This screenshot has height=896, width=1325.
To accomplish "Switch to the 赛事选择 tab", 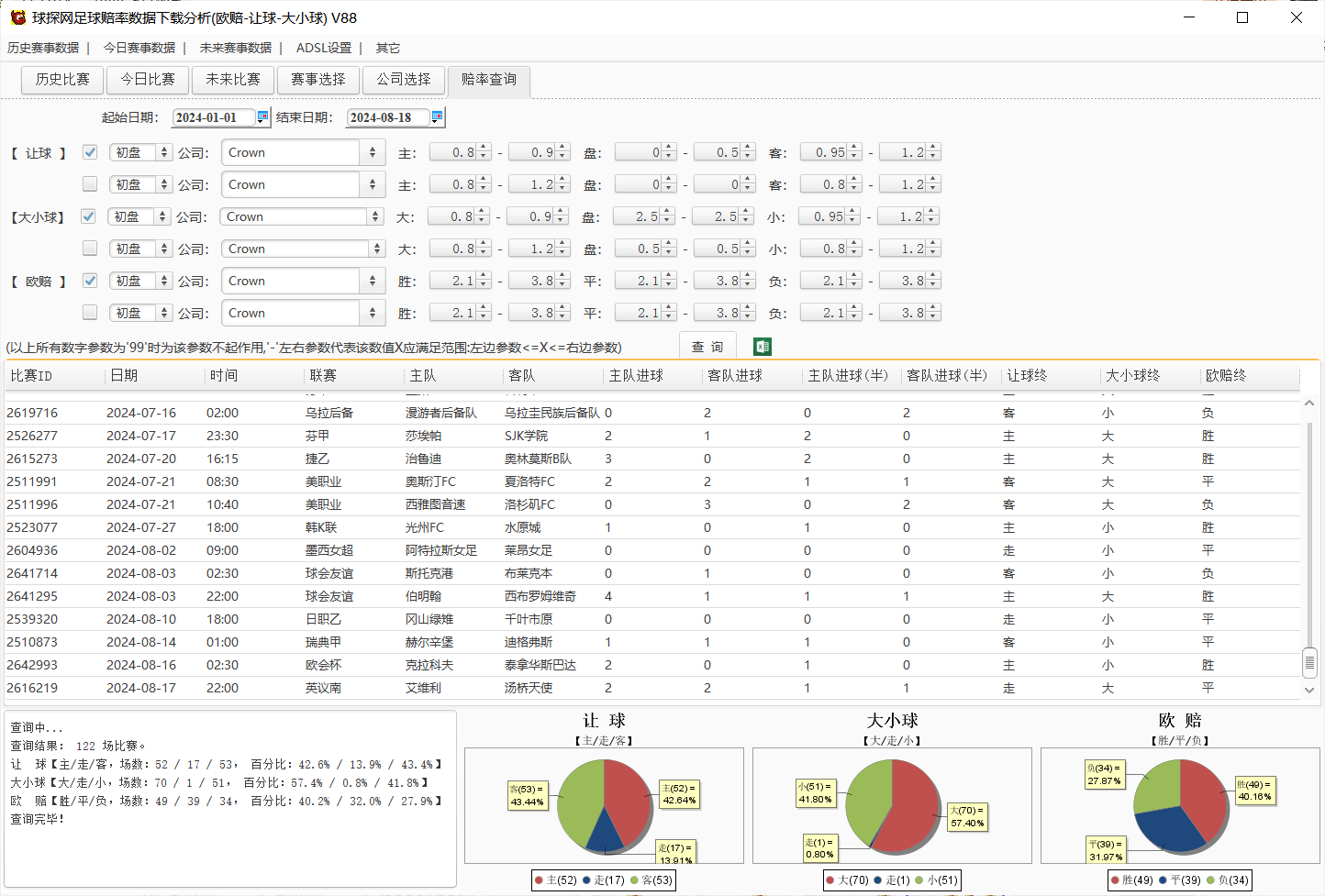I will 318,80.
